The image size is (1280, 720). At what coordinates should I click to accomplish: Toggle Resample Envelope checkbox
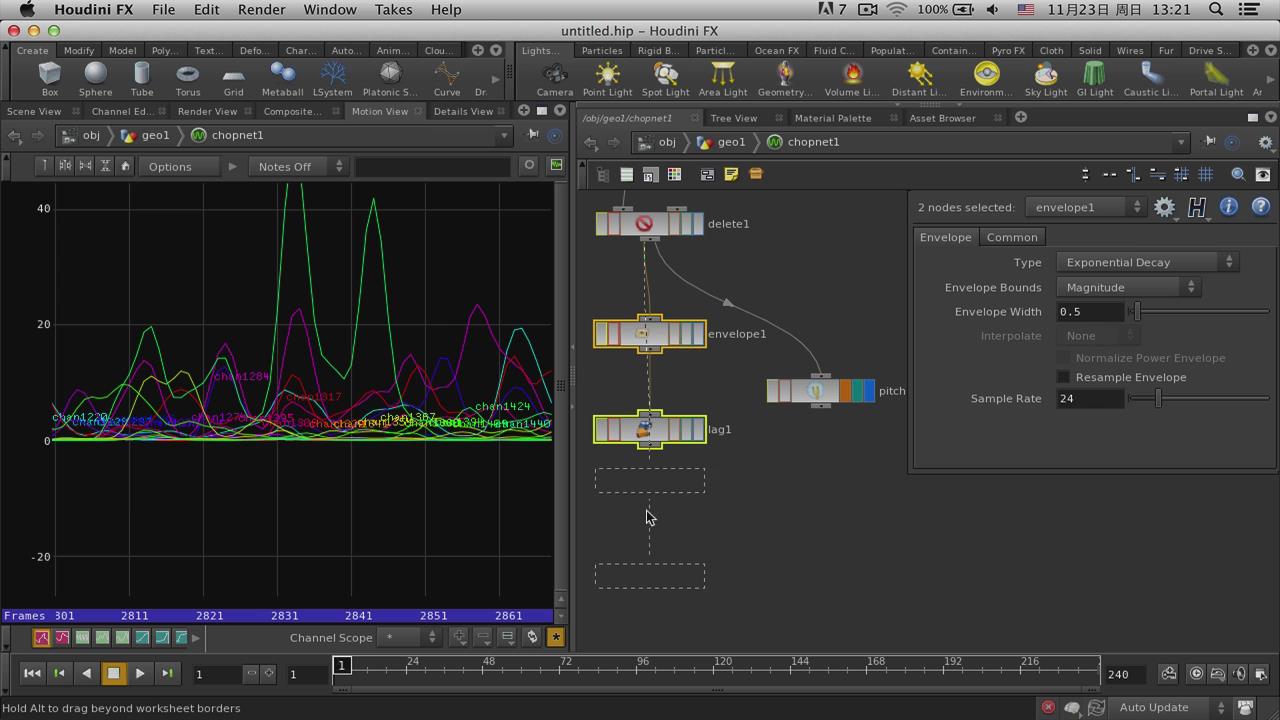coord(1064,377)
